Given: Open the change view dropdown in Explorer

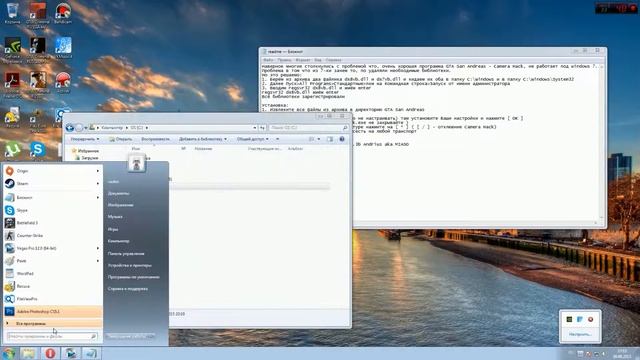Looking at the screenshot, I should pos(319,139).
